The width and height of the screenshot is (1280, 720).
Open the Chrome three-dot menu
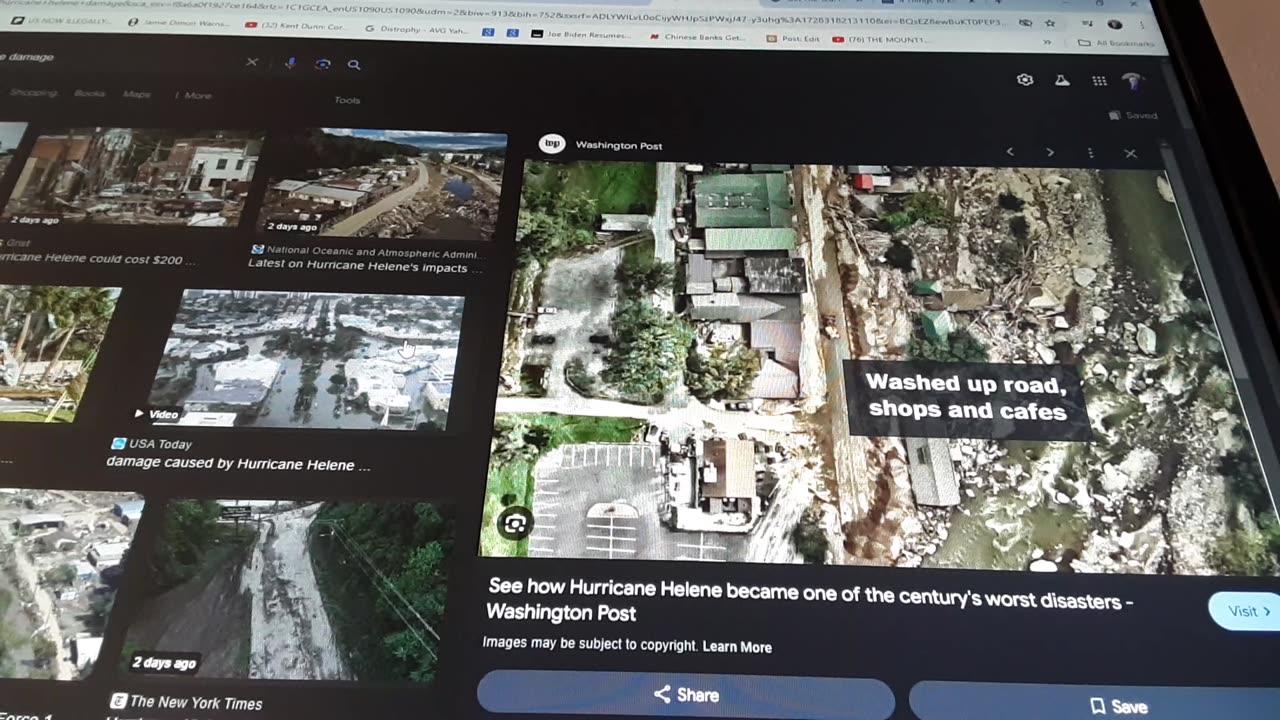click(1142, 25)
